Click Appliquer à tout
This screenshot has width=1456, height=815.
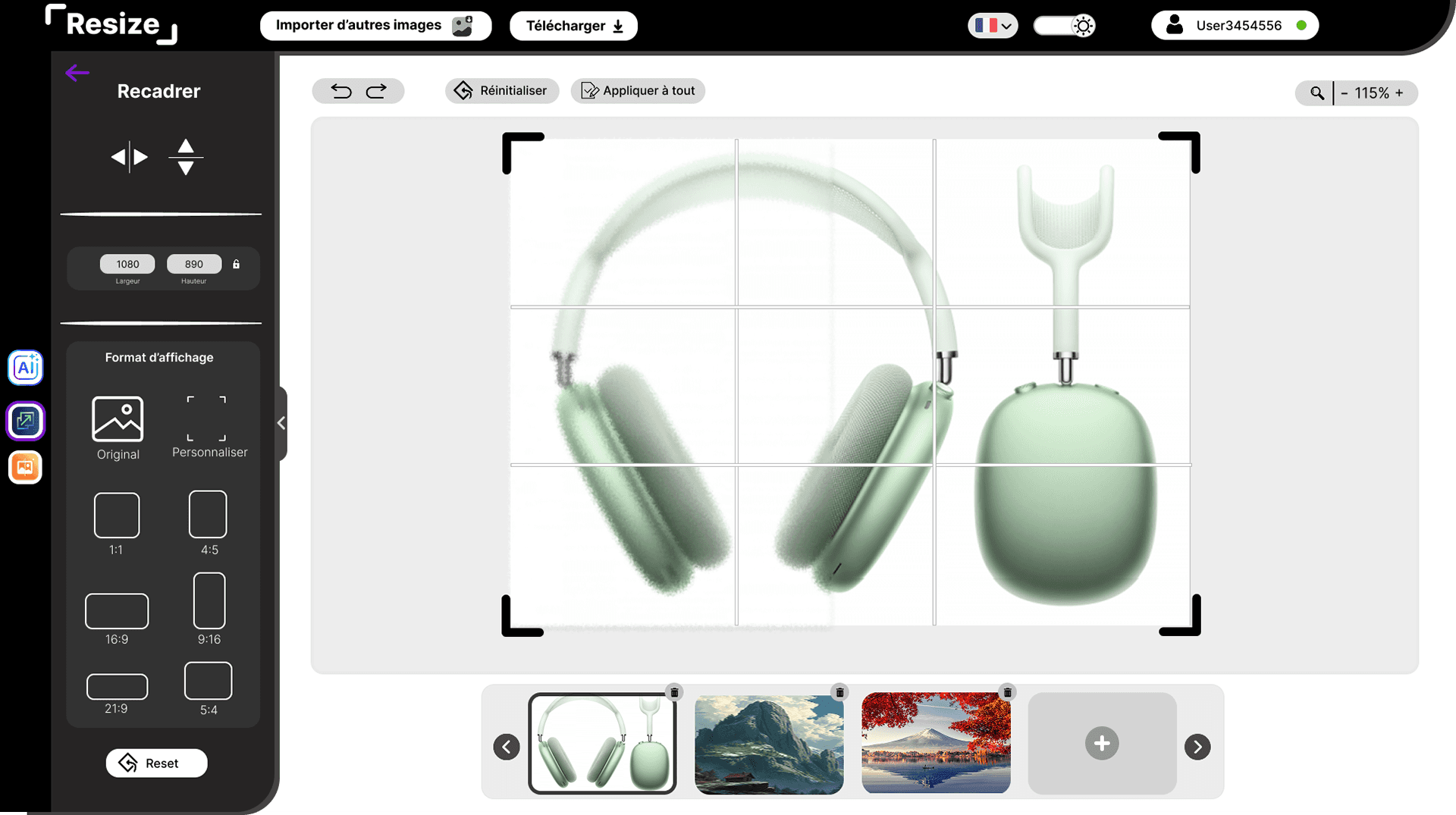tap(638, 91)
